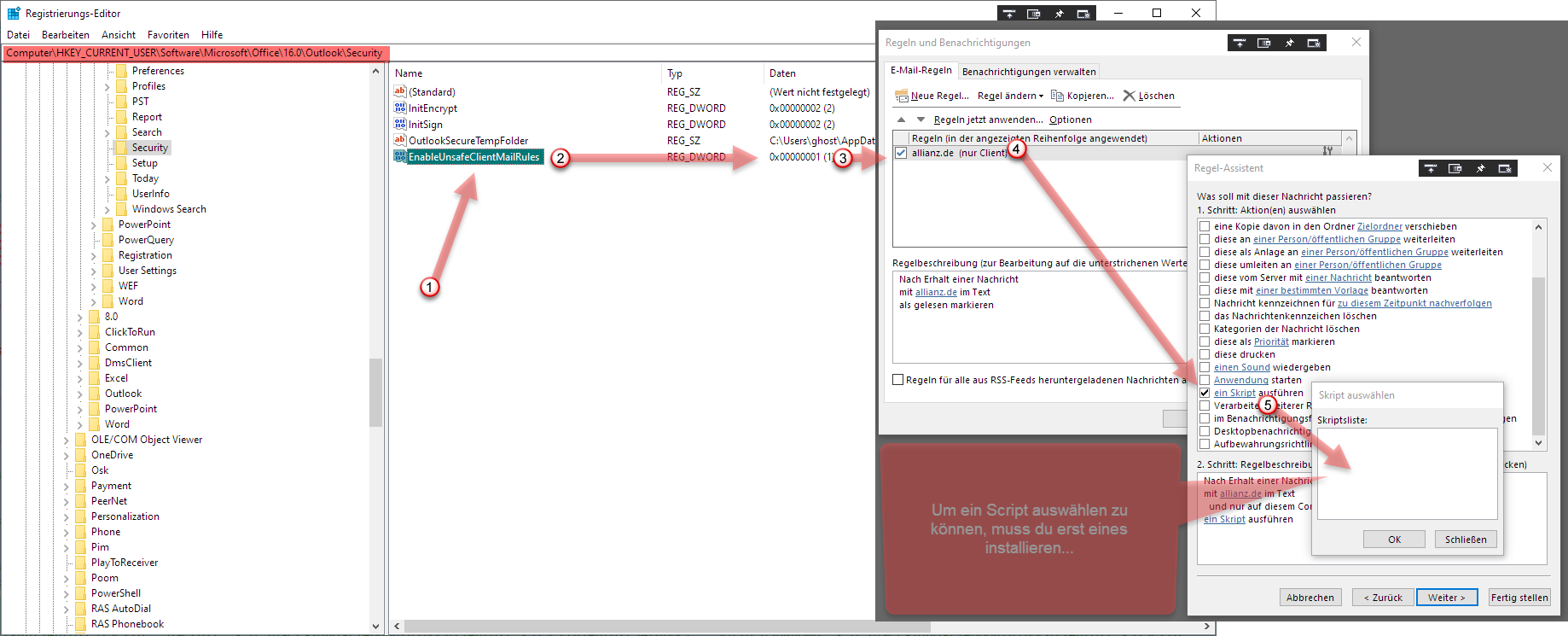Check the 'diese drucken' action checkbox

[1205, 354]
